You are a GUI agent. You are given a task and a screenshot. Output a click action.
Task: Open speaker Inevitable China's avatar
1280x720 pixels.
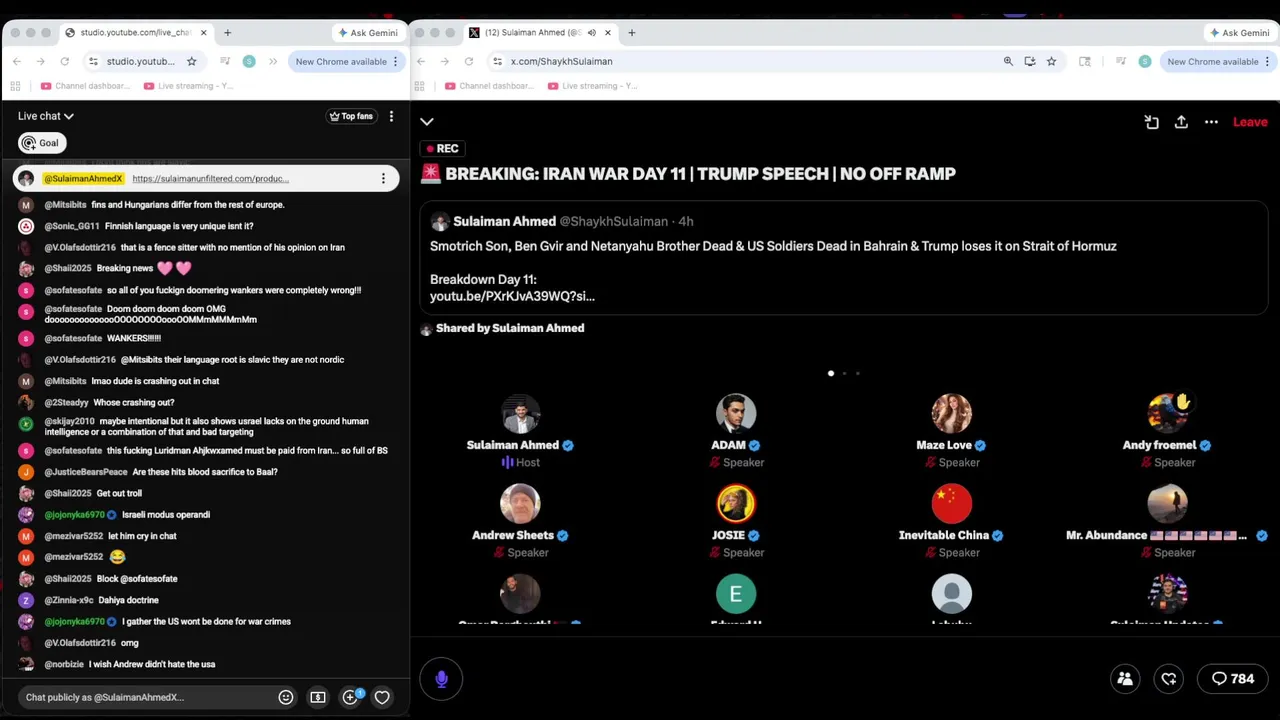952,504
